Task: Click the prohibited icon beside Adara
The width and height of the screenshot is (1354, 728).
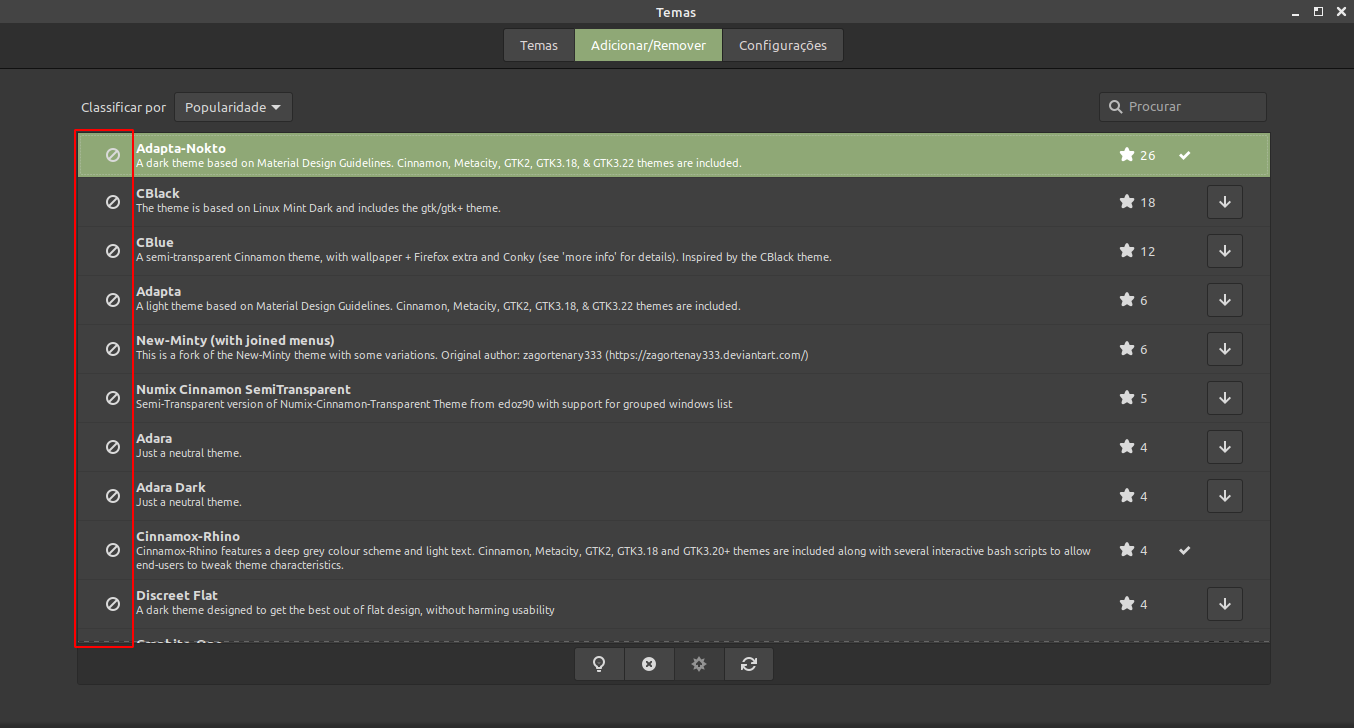Action: tap(113, 447)
